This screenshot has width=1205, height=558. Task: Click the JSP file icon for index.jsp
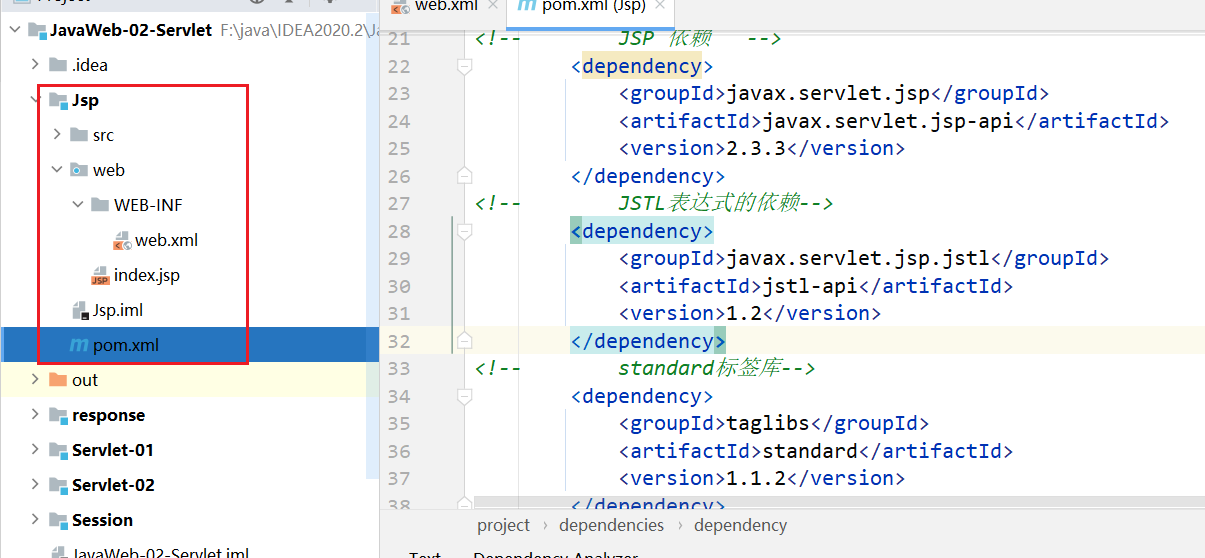[x=100, y=276]
